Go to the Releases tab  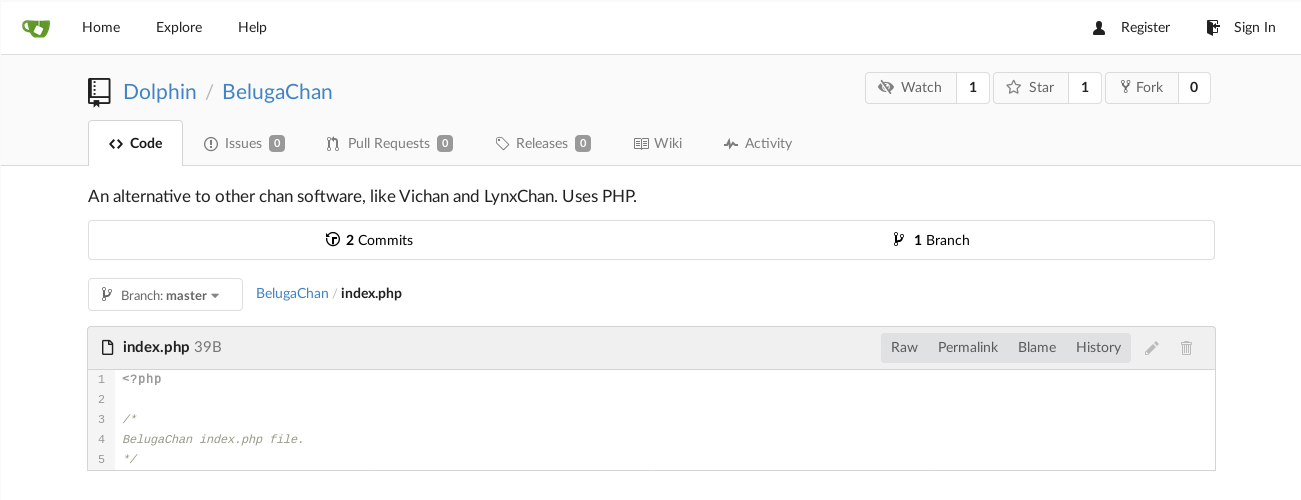[543, 143]
